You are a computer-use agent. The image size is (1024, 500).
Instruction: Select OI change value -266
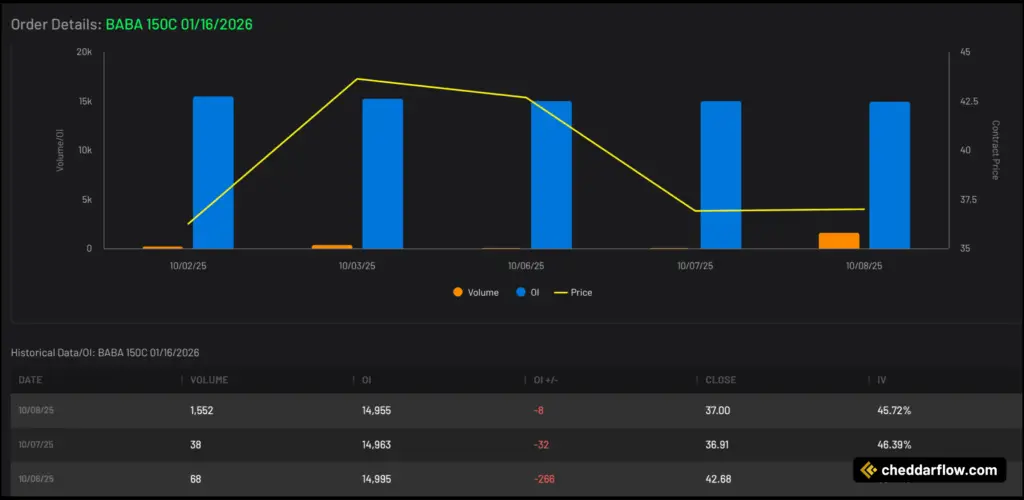[x=543, y=479]
